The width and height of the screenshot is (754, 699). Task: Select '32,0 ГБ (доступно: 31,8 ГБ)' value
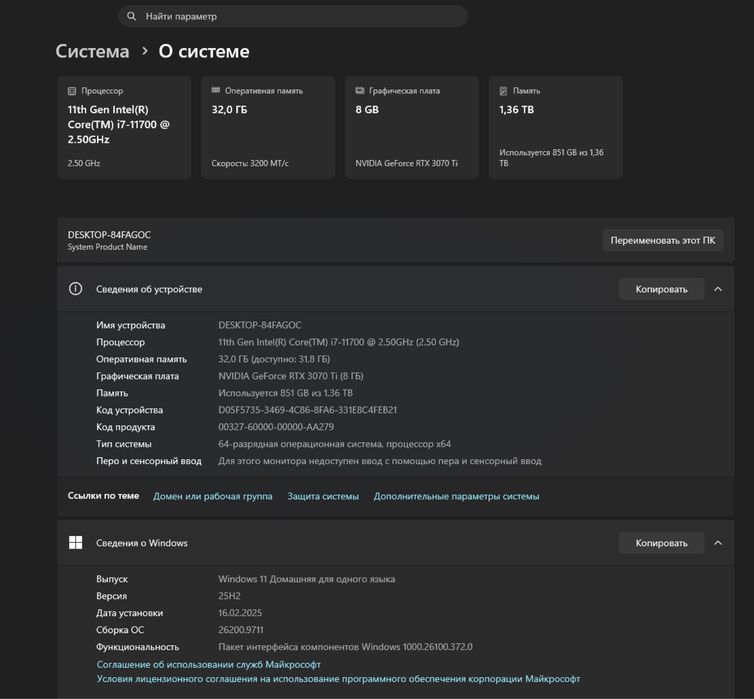coord(274,359)
